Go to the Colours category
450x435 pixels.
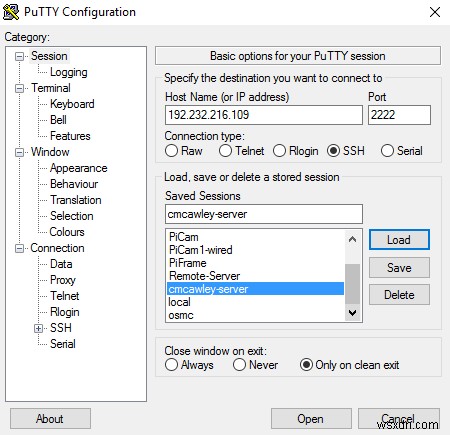(x=67, y=232)
